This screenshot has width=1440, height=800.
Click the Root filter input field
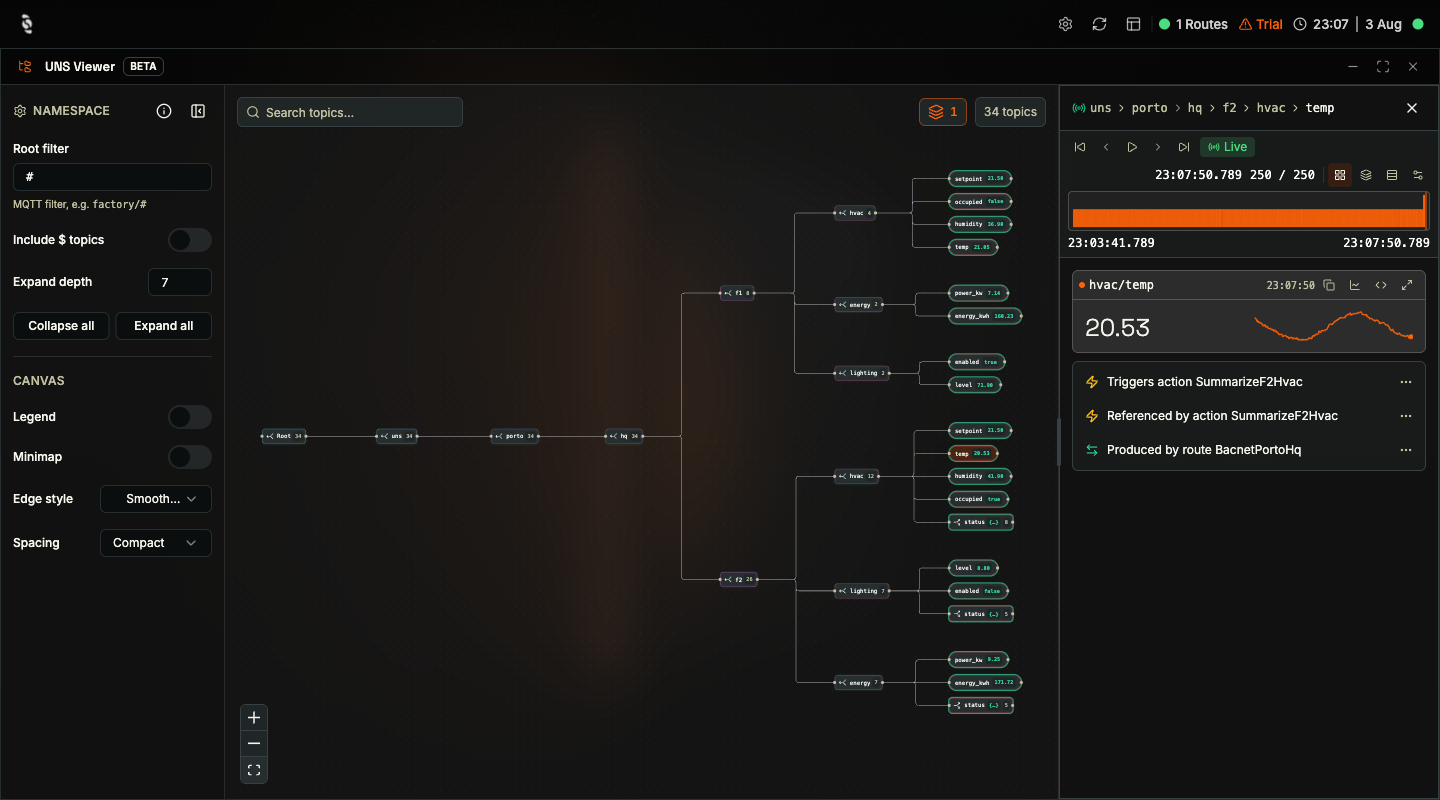[112, 177]
